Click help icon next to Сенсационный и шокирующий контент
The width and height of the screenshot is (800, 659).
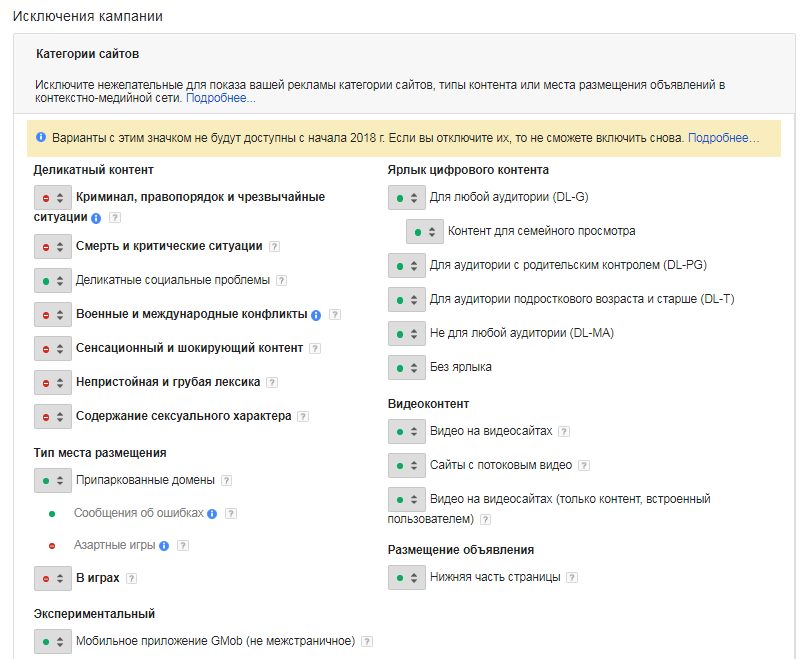tap(315, 349)
